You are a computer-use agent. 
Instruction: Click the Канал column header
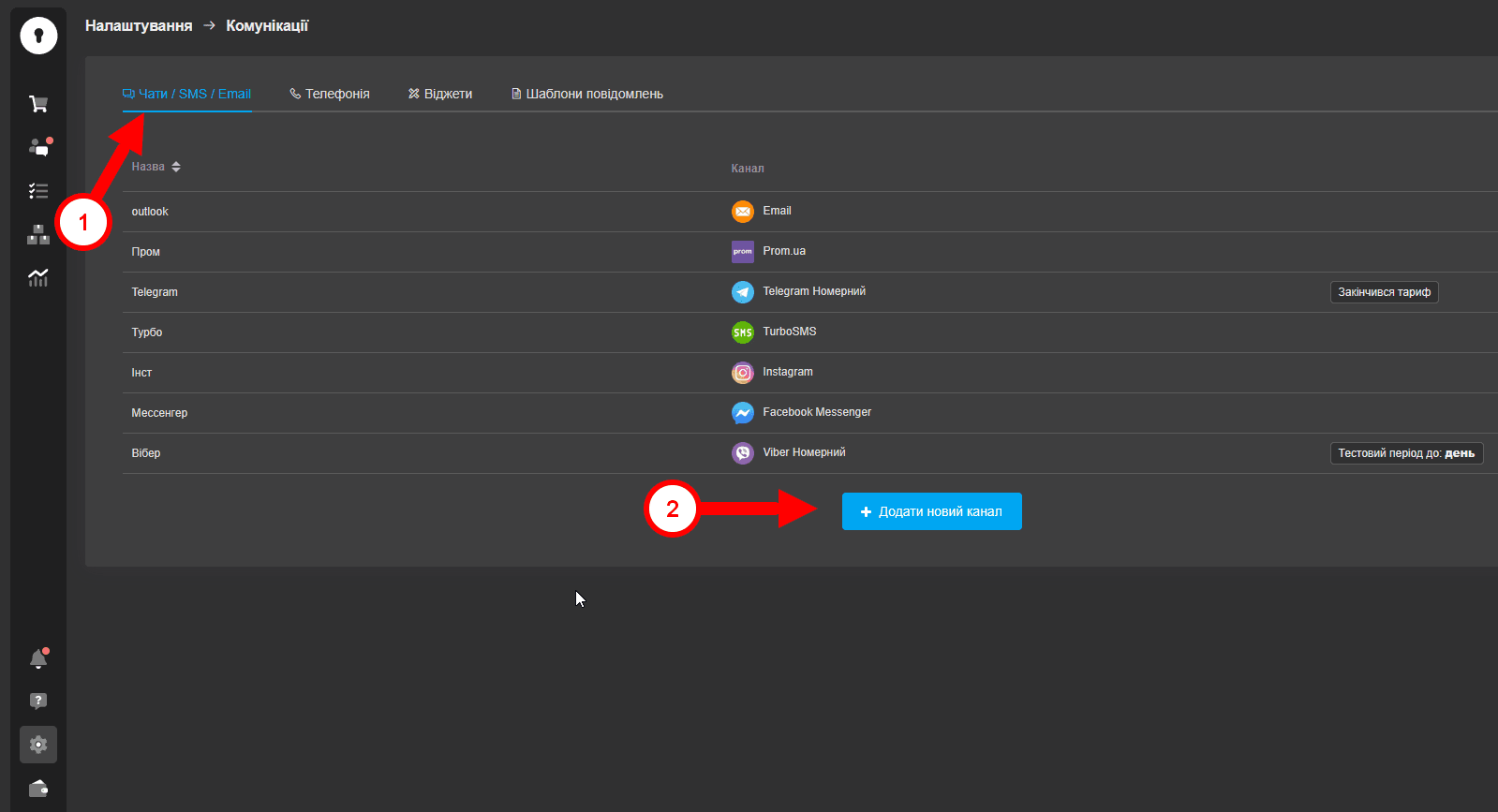(748, 169)
